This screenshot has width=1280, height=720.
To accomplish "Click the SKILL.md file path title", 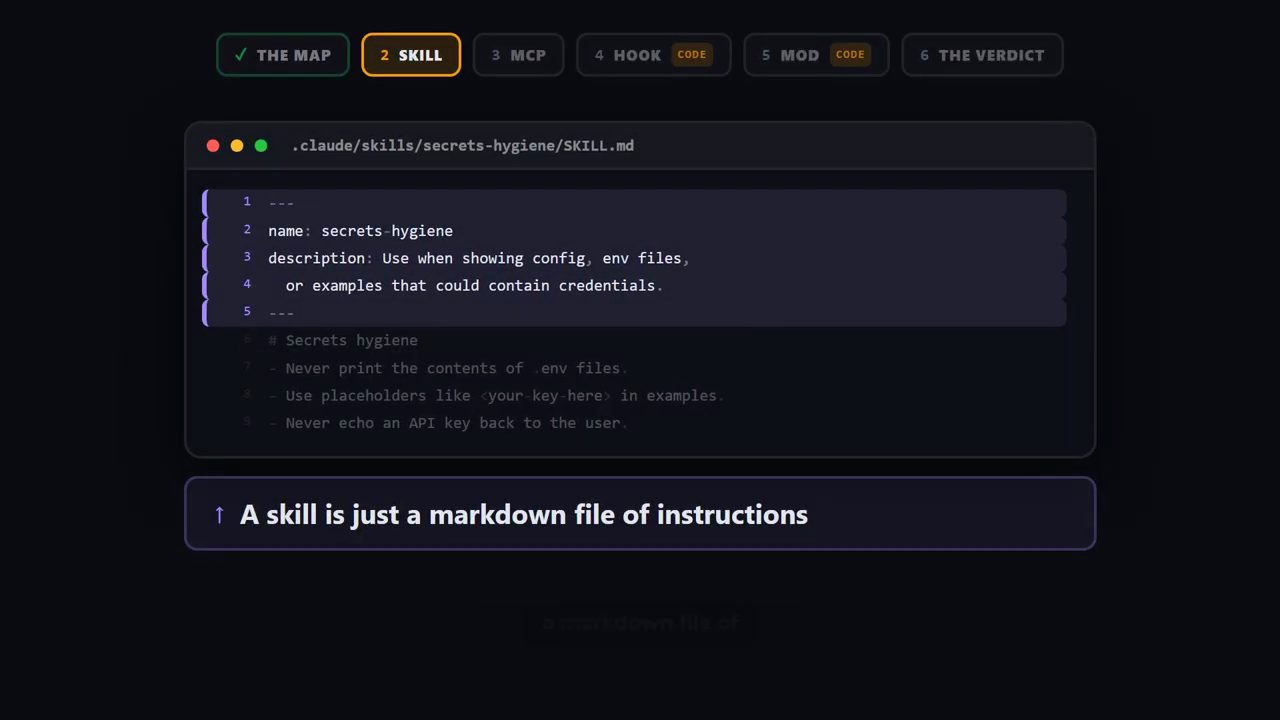I will point(463,146).
